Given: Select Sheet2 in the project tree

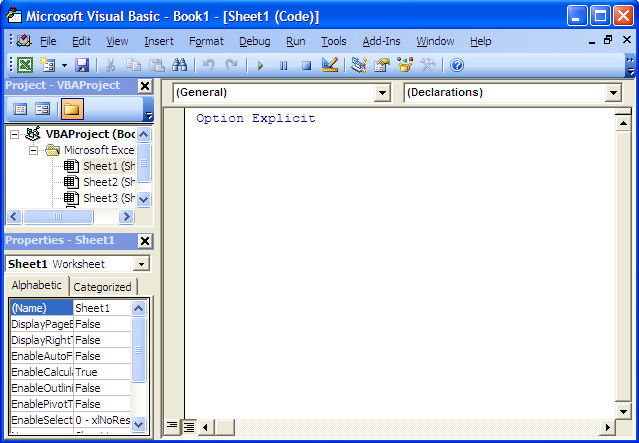Looking at the screenshot, I should (109, 182).
